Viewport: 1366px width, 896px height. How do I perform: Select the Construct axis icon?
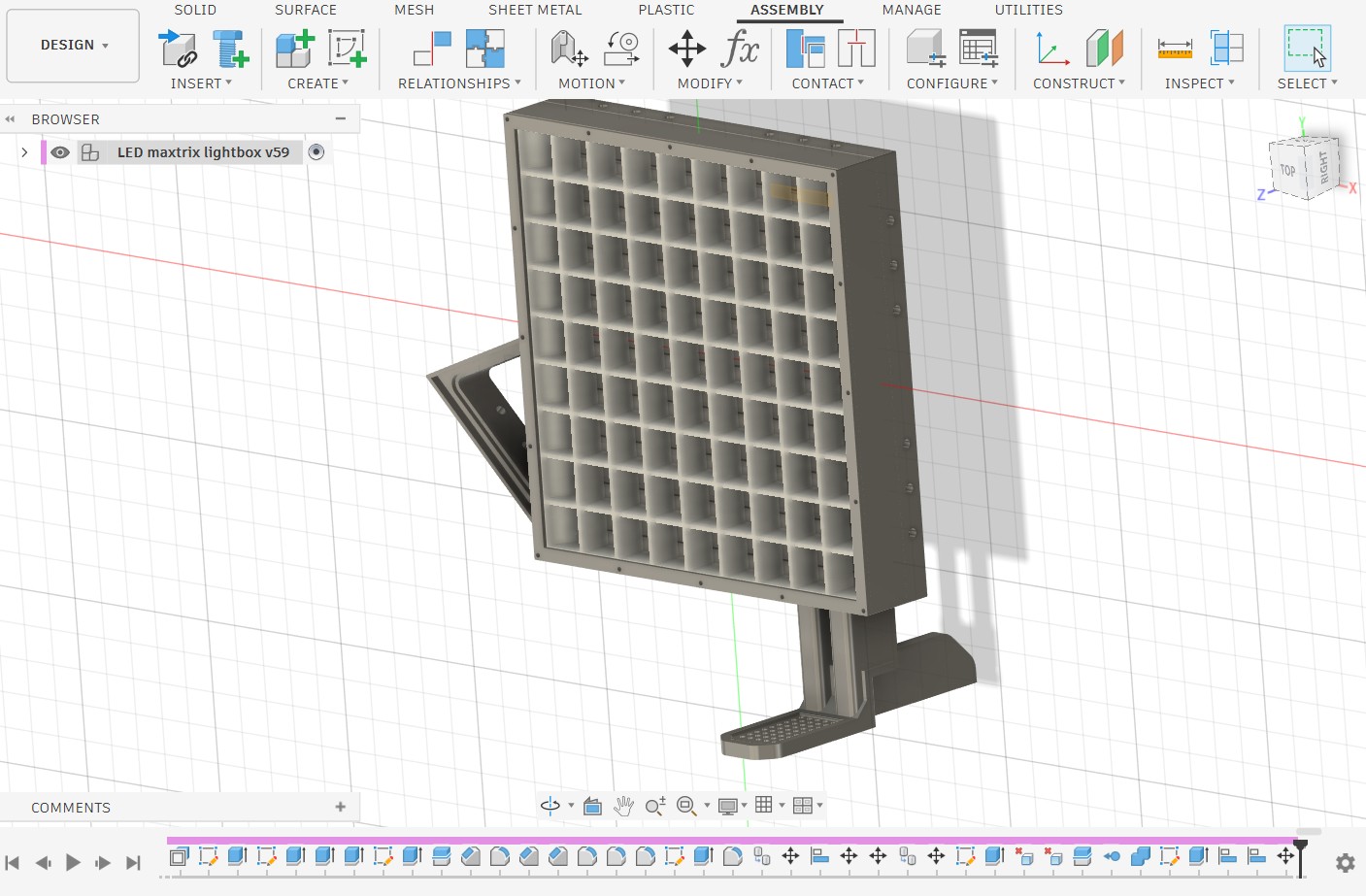click(x=1052, y=48)
